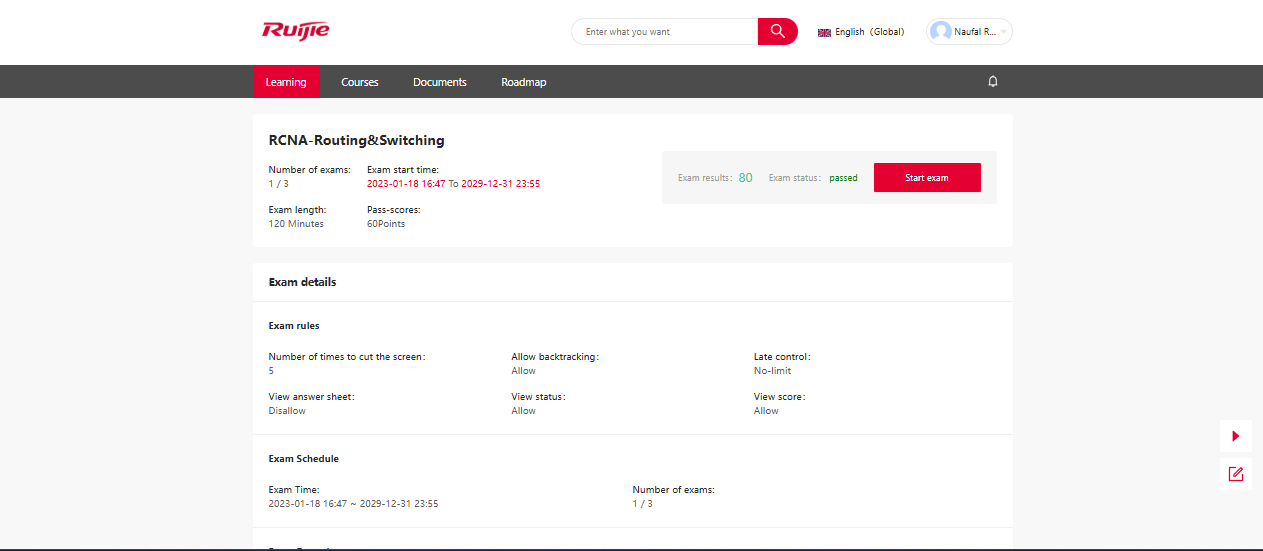Click the end date 2029-12-31 23:55 in red
The width and height of the screenshot is (1263, 551).
pos(500,184)
